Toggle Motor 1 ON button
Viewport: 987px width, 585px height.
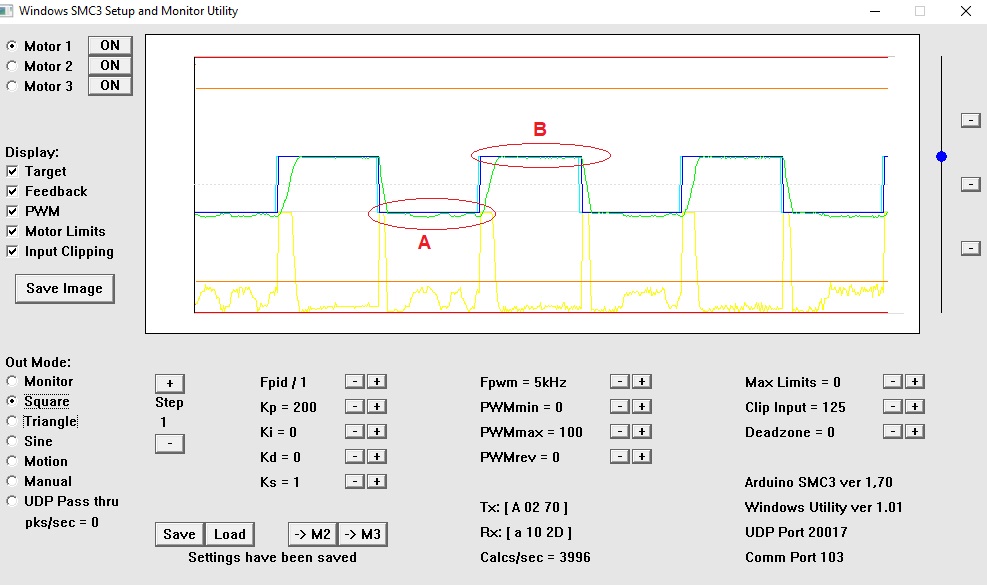110,46
